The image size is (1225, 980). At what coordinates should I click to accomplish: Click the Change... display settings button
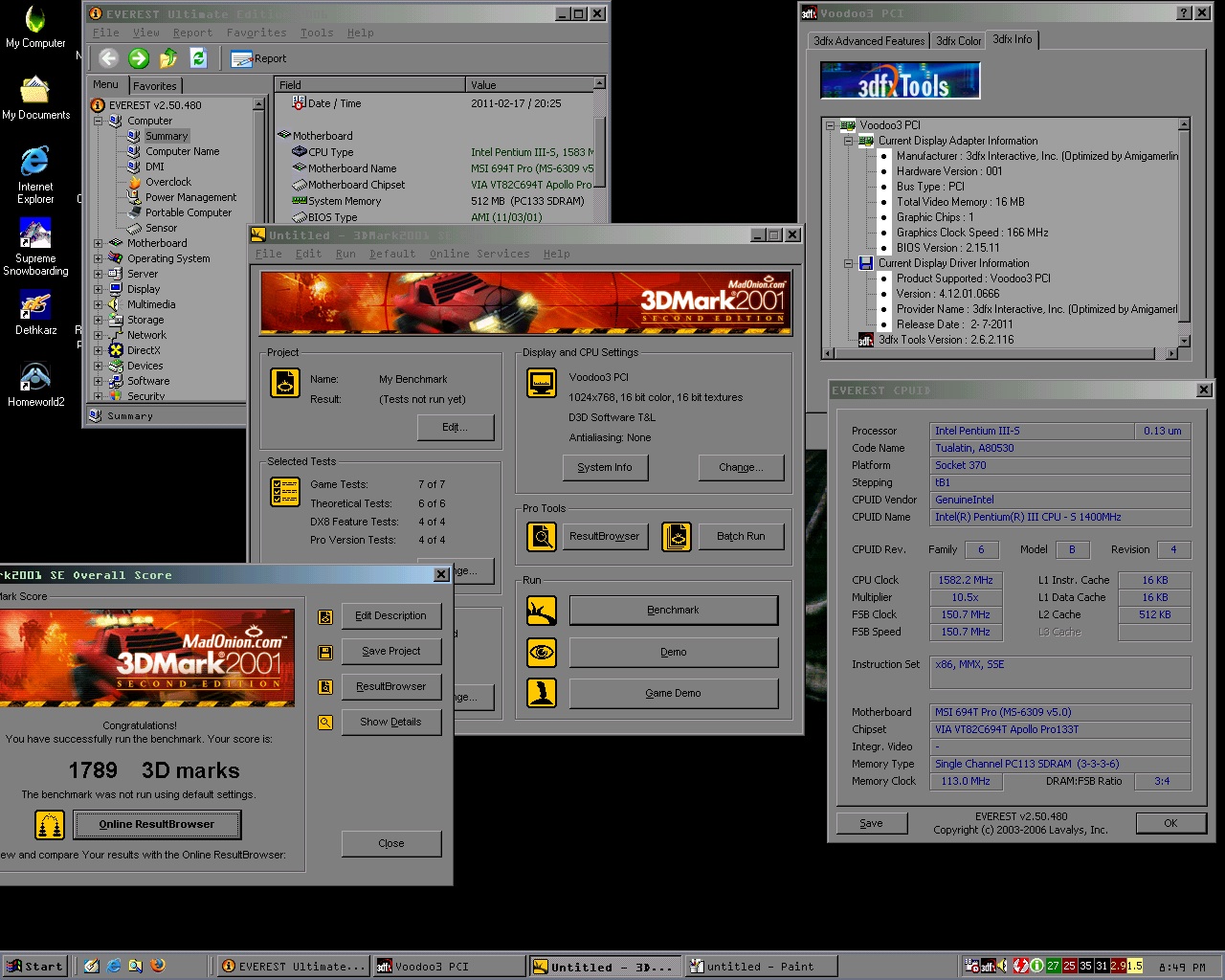741,467
